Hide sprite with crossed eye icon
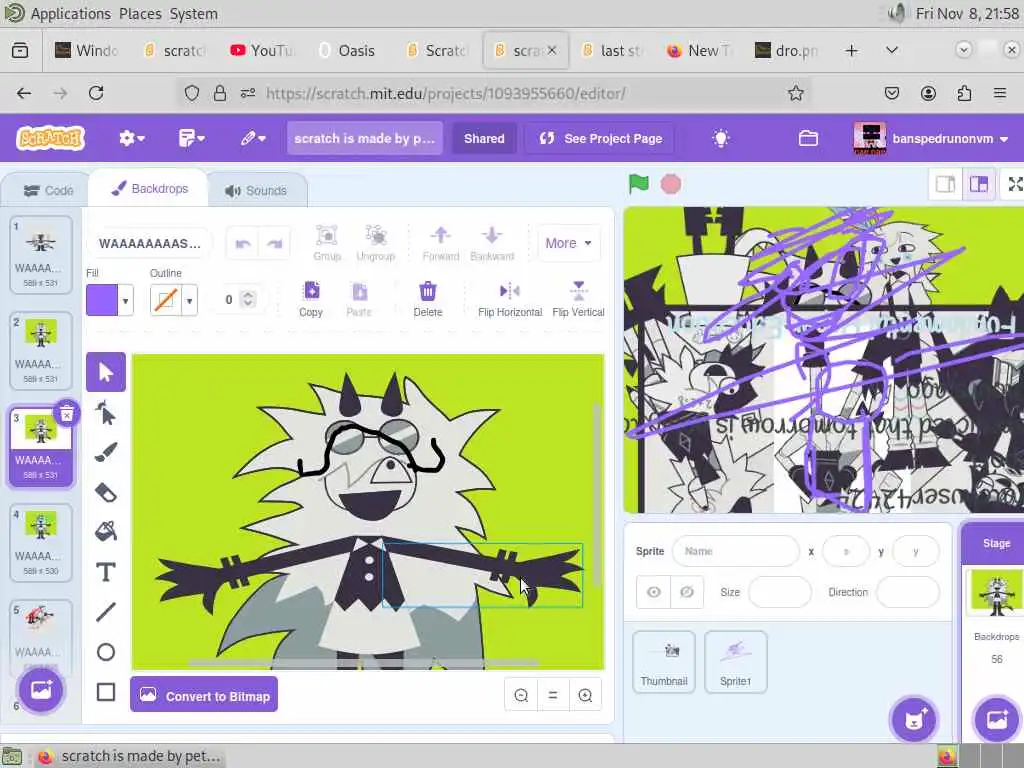The height and width of the screenshot is (768, 1024). tap(686, 592)
